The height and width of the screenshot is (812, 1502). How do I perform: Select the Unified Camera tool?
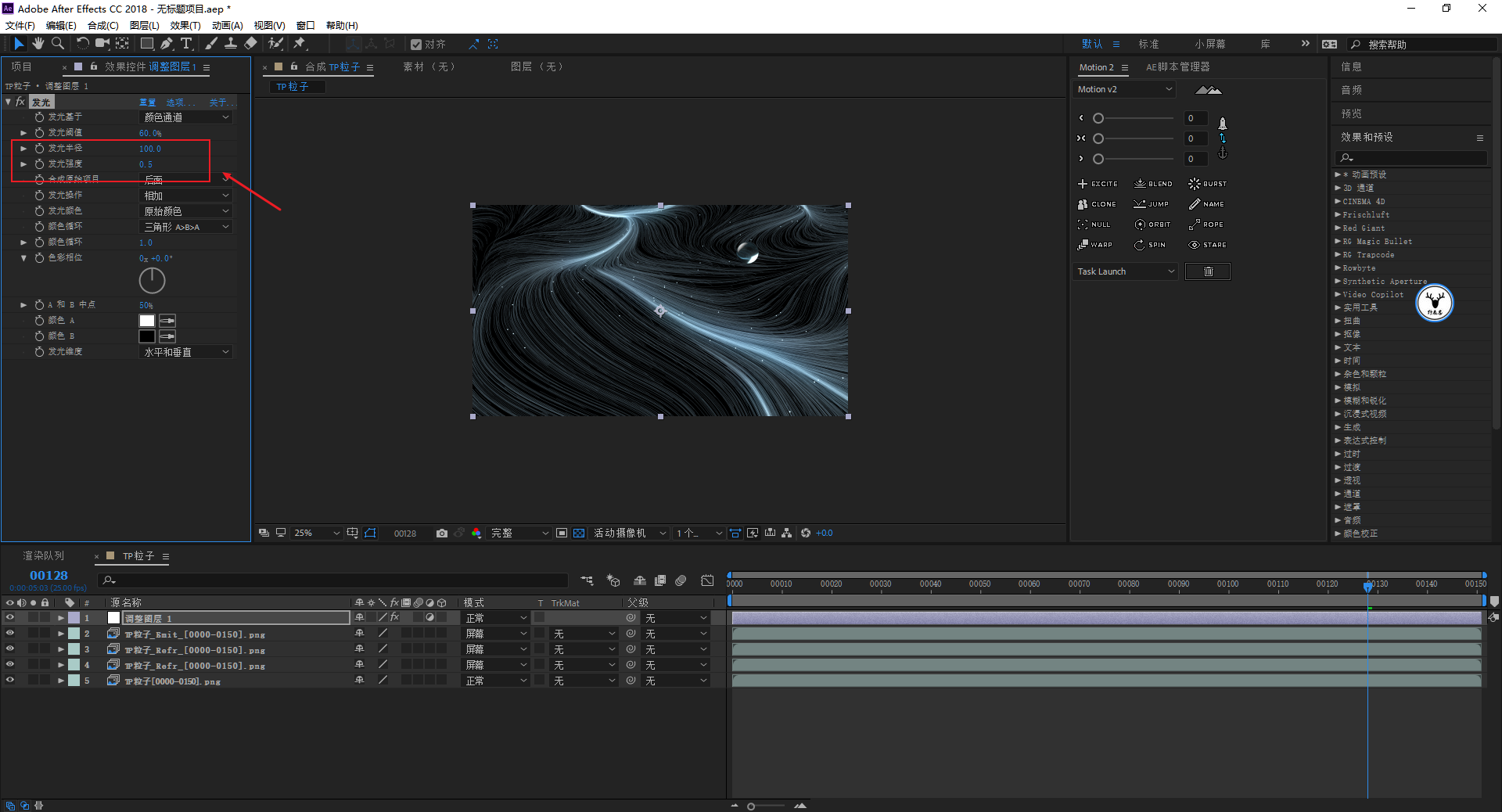coord(102,44)
